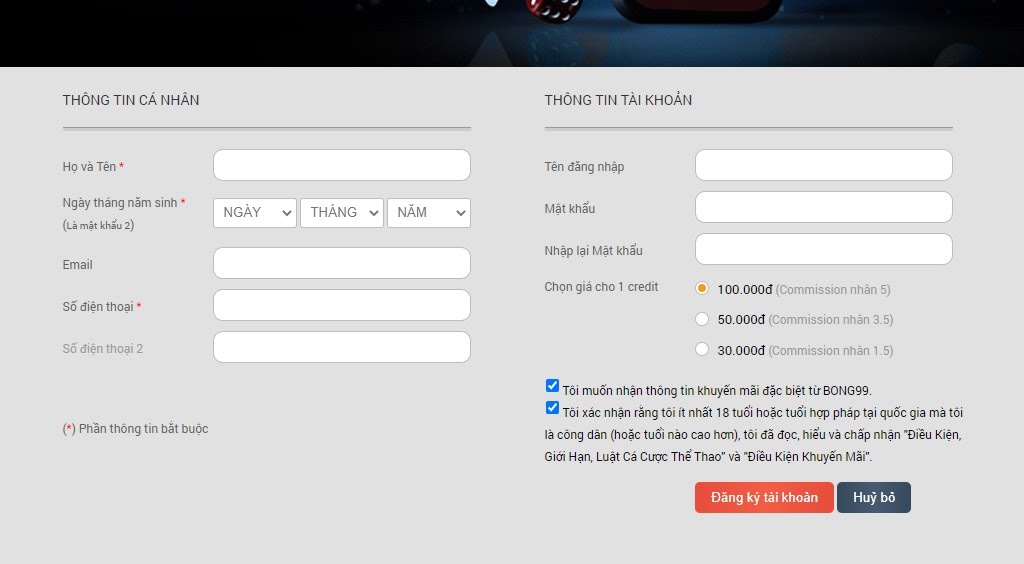The width and height of the screenshot is (1024, 564).
Task: Toggle the 18+ age confirmation checkbox
Action: pyautogui.click(x=552, y=408)
